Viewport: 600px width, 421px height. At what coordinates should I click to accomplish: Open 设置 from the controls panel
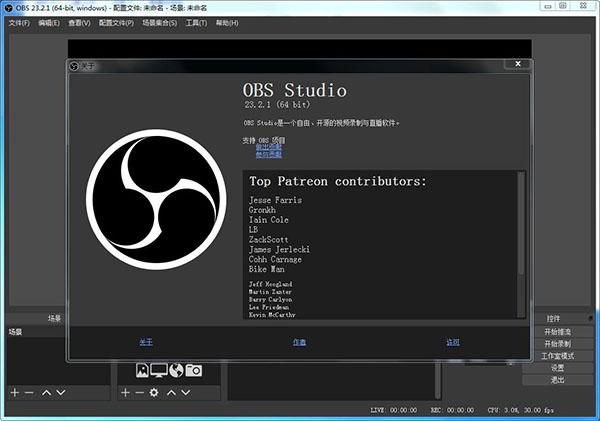[x=558, y=368]
